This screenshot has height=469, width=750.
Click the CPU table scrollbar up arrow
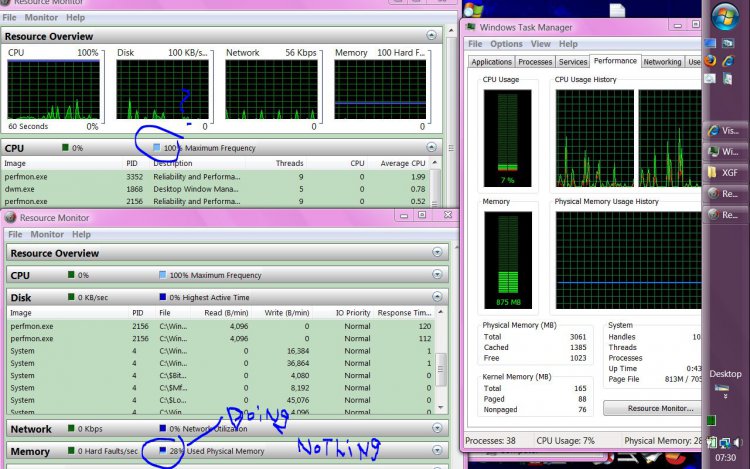click(x=435, y=163)
